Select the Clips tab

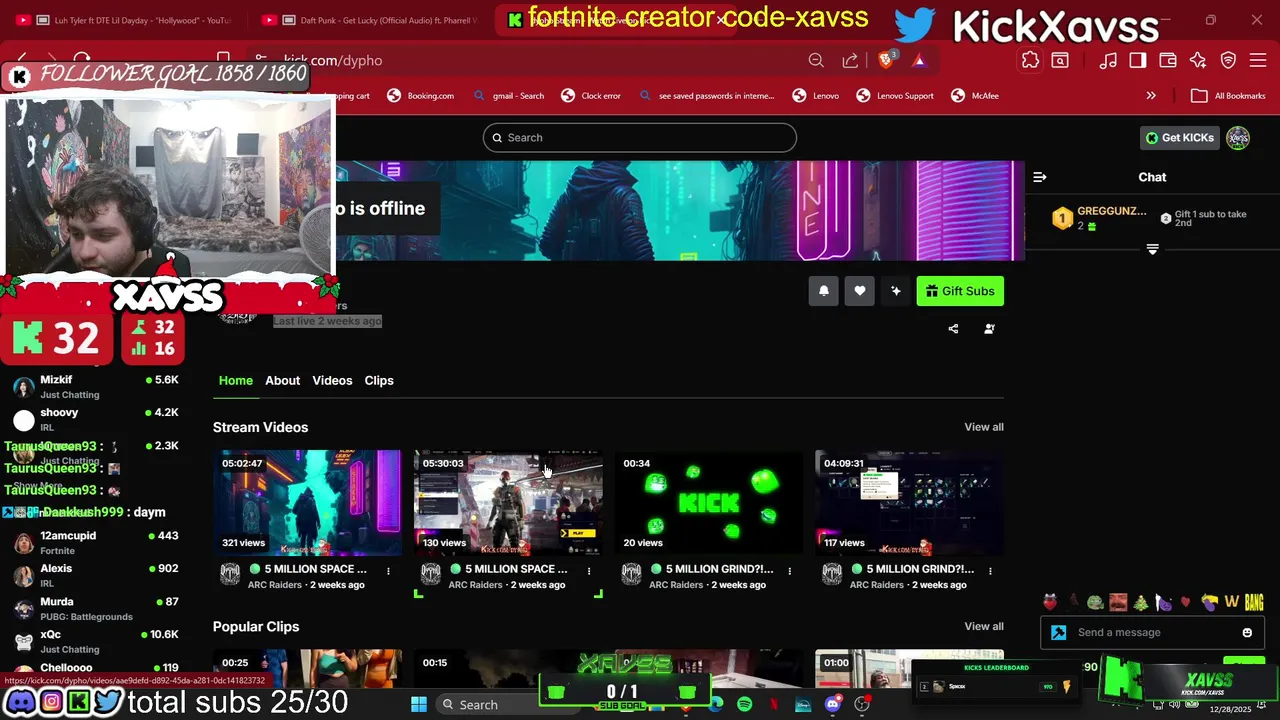pyautogui.click(x=379, y=380)
